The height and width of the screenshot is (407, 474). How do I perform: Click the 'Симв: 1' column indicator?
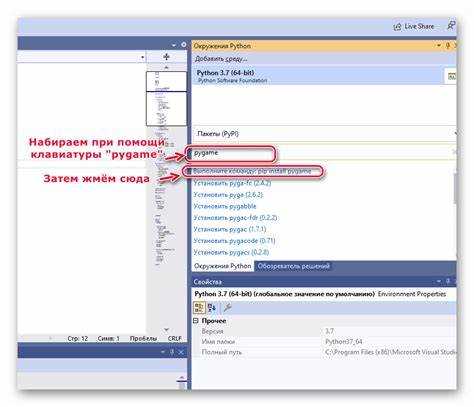(108, 339)
